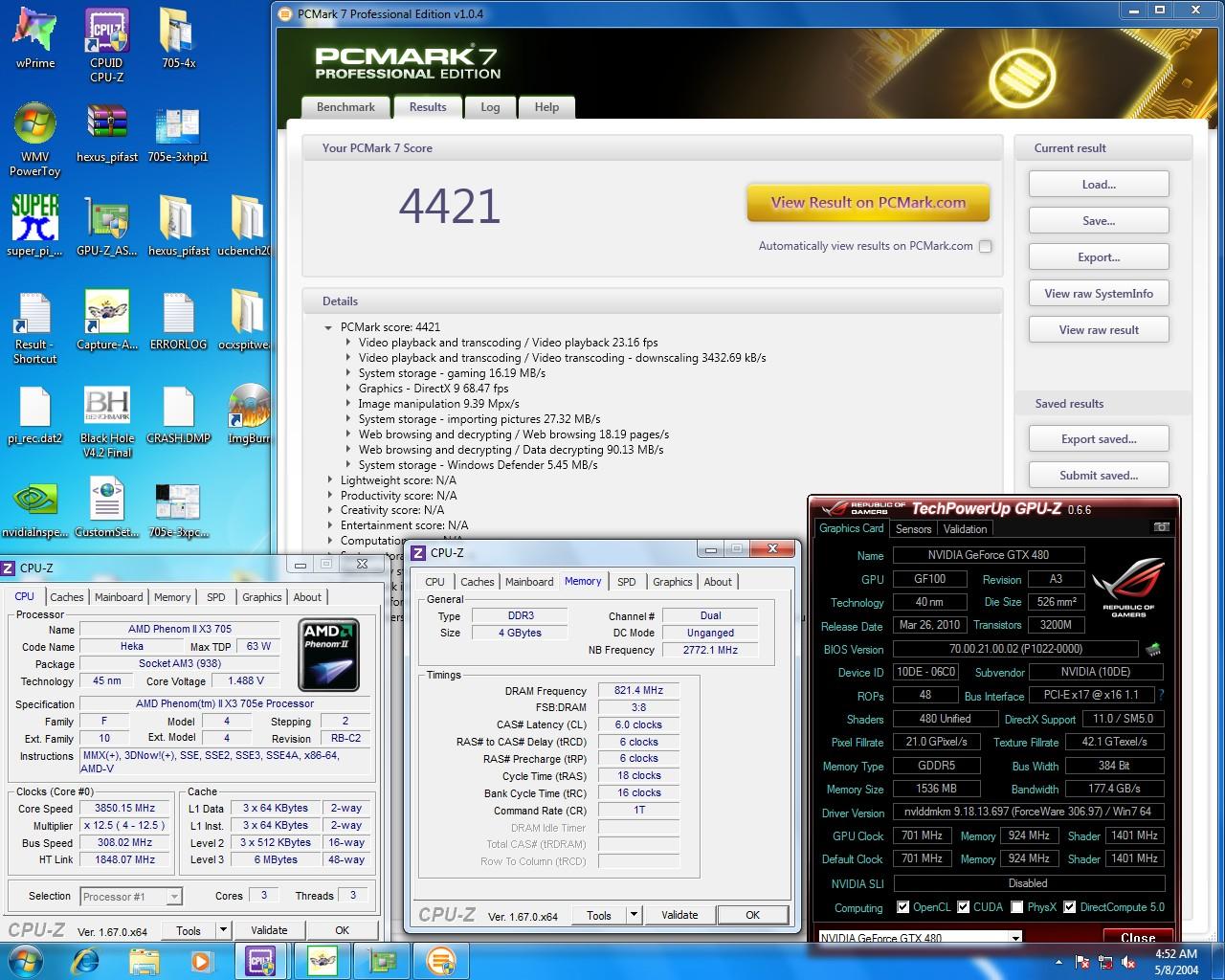The image size is (1225, 980).
Task: Open the Tools dropdown arrow in CPU-Z Memory window
Action: click(634, 915)
